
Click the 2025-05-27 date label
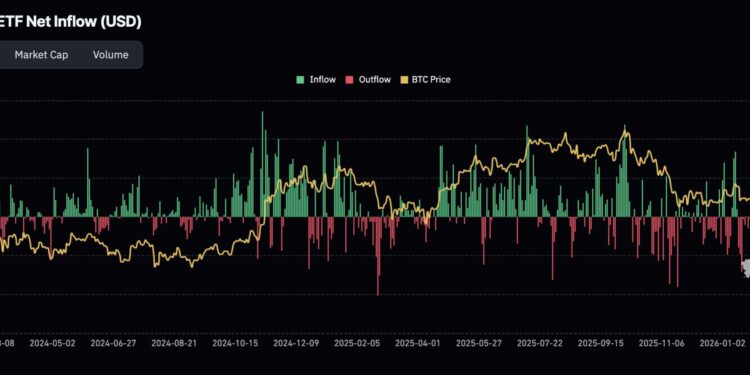(479, 343)
